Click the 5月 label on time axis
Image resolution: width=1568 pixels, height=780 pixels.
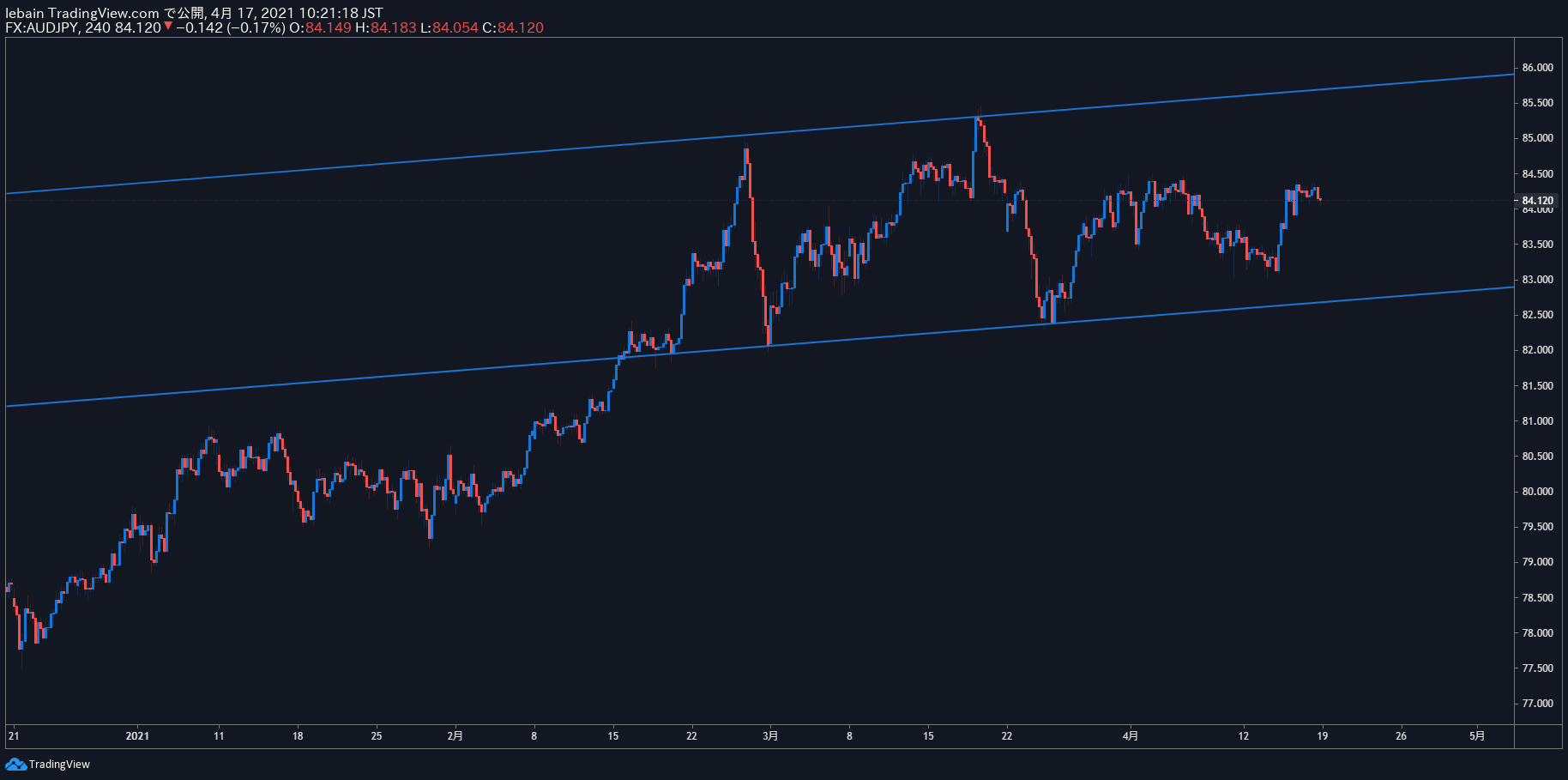(1477, 735)
